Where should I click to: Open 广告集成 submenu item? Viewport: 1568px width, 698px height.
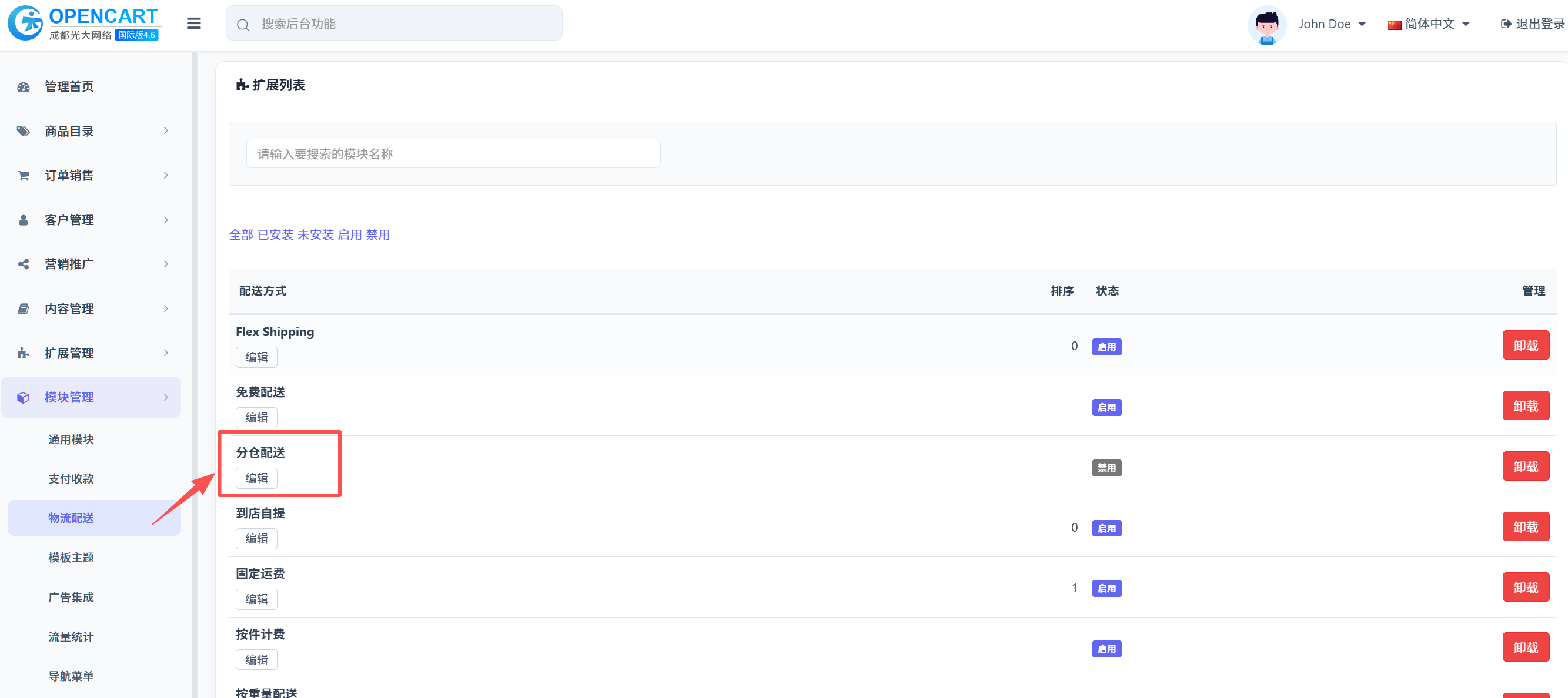(71, 598)
